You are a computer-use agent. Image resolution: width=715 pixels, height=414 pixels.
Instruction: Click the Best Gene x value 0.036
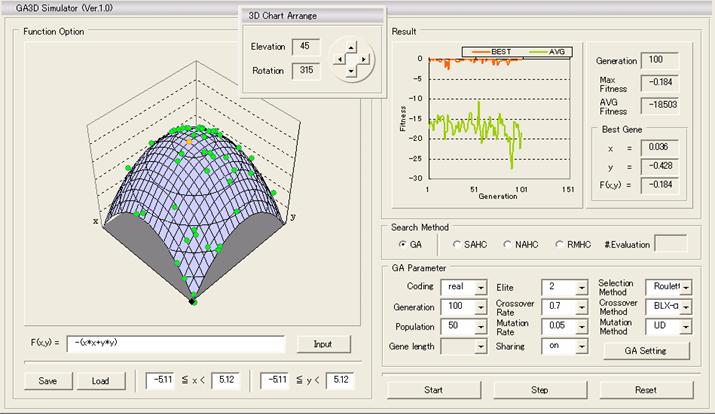click(659, 147)
